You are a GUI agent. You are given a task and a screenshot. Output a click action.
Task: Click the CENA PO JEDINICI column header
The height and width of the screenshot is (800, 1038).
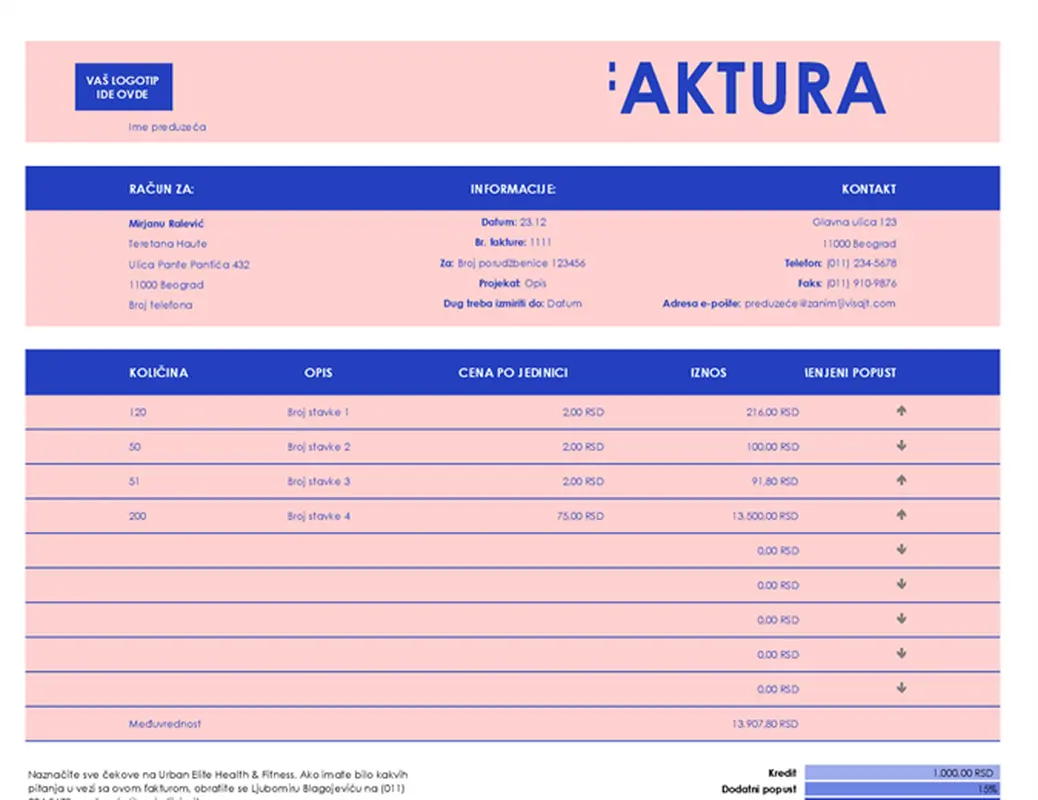pyautogui.click(x=513, y=373)
